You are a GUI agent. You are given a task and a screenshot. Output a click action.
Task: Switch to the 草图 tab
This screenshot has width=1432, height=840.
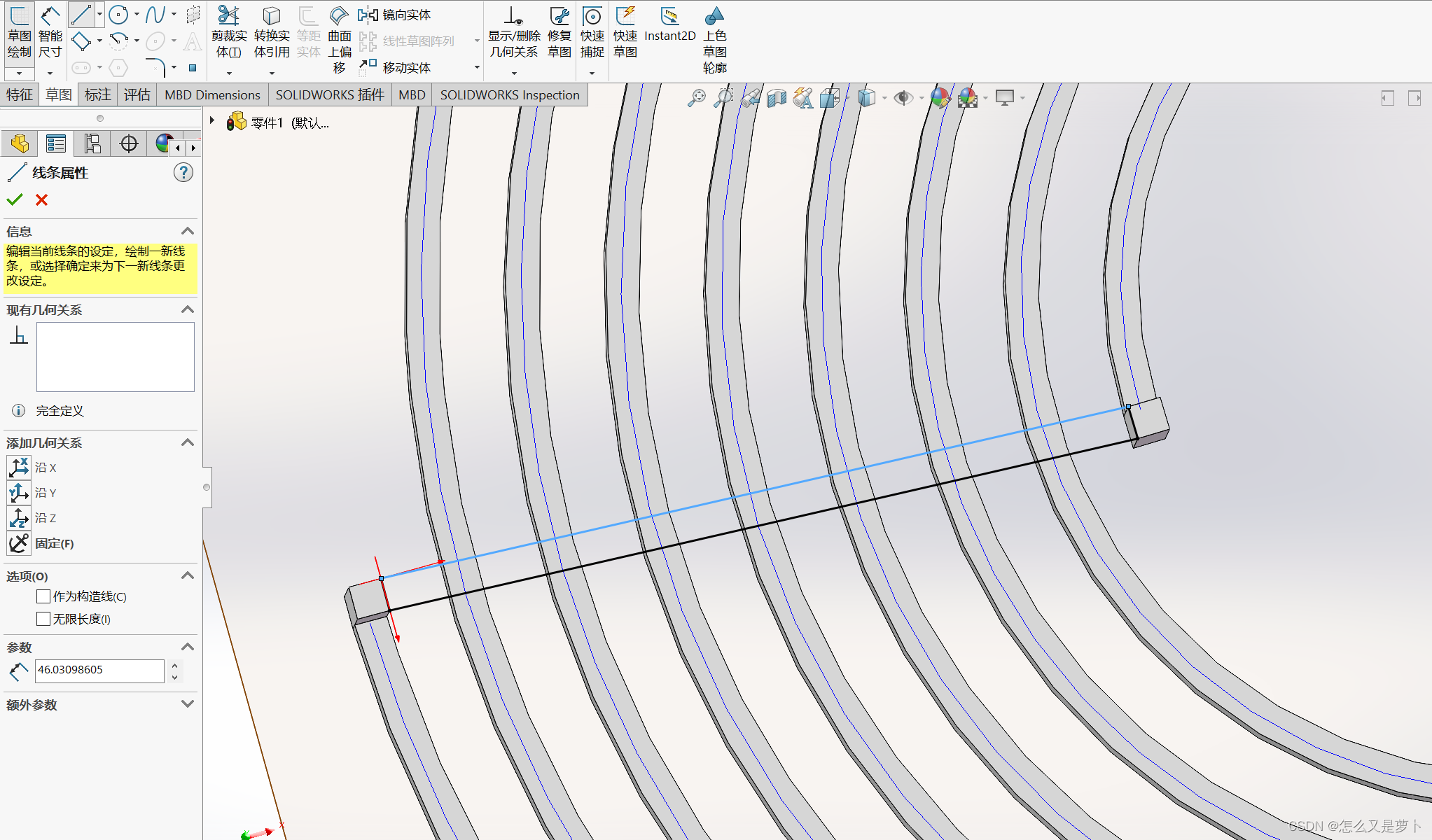click(59, 94)
